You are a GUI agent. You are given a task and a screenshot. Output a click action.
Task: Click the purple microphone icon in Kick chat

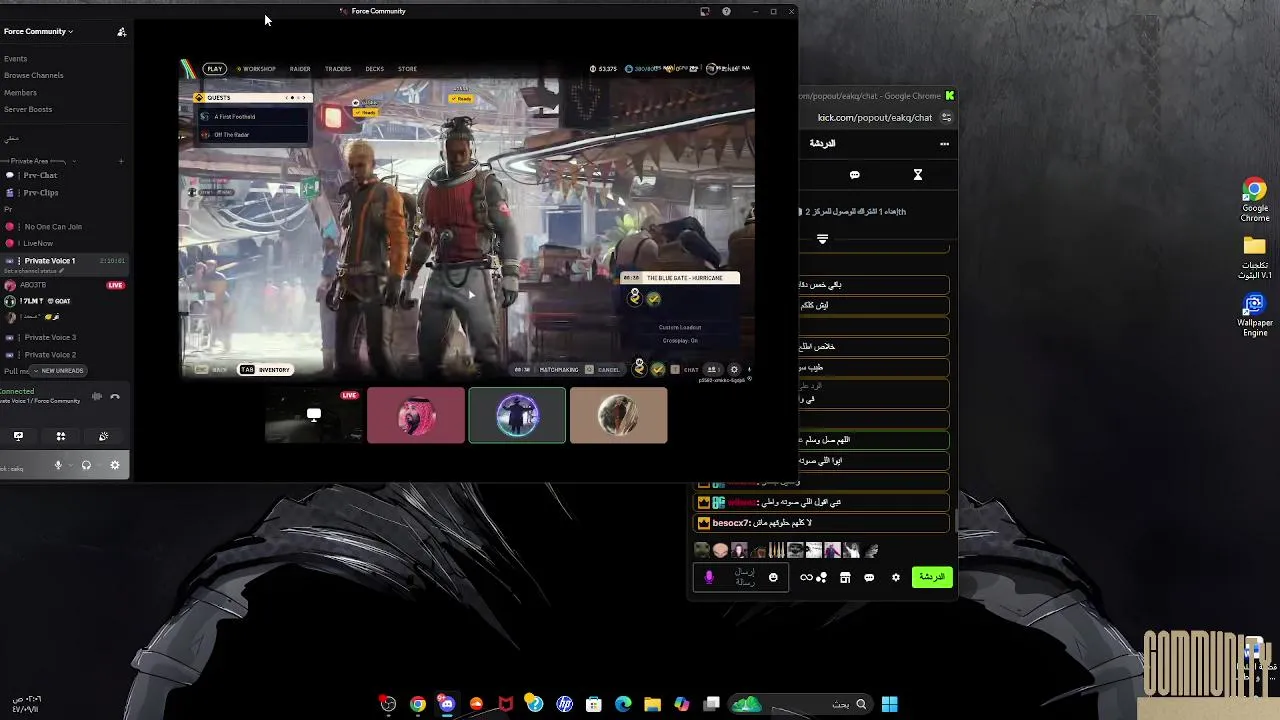click(x=709, y=577)
